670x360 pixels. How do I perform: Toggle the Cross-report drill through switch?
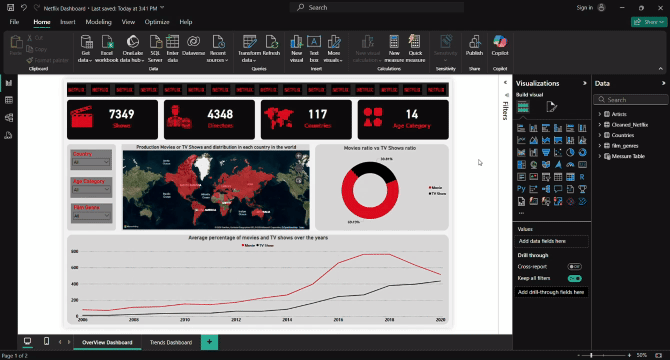click(x=574, y=266)
